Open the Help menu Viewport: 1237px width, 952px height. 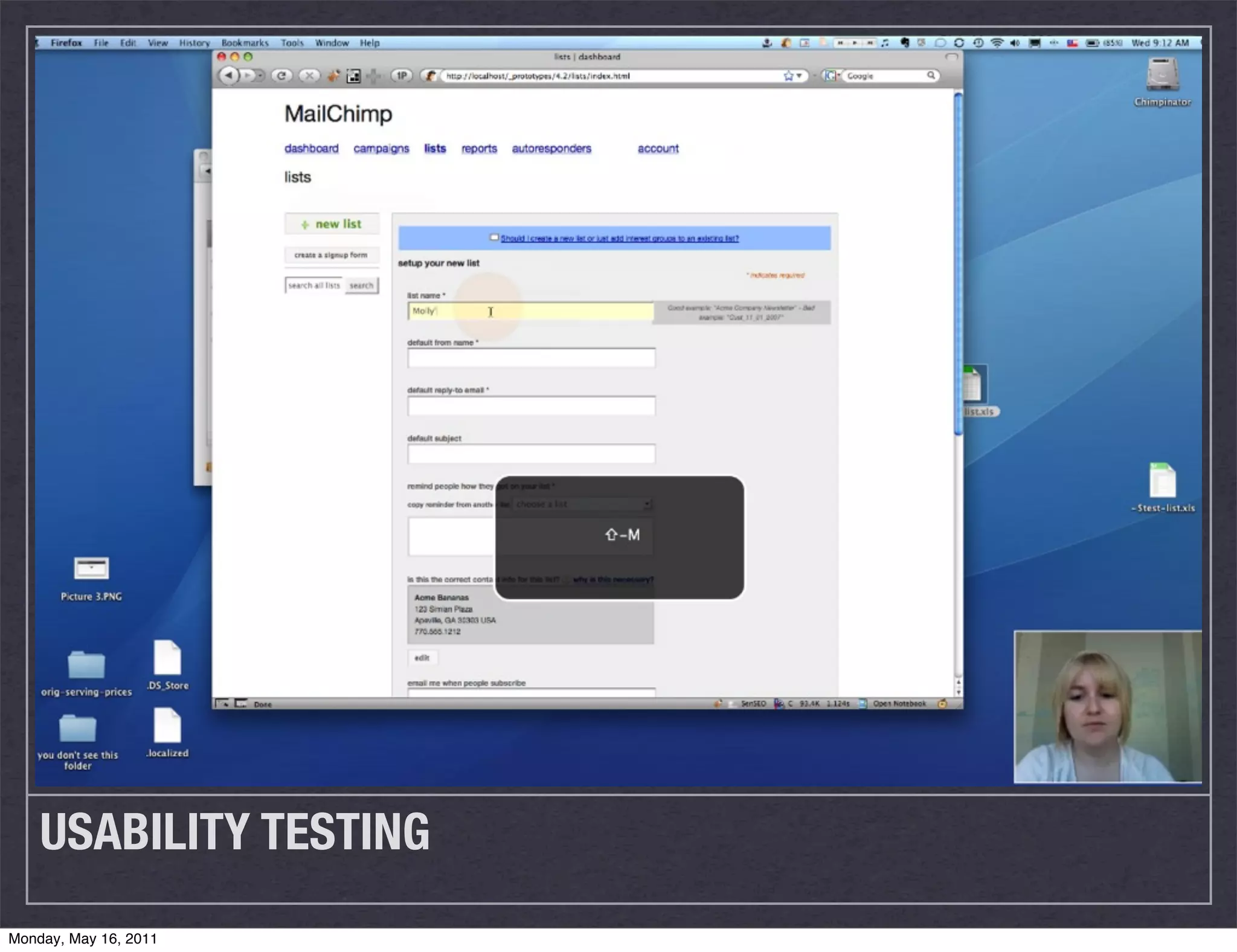[370, 43]
